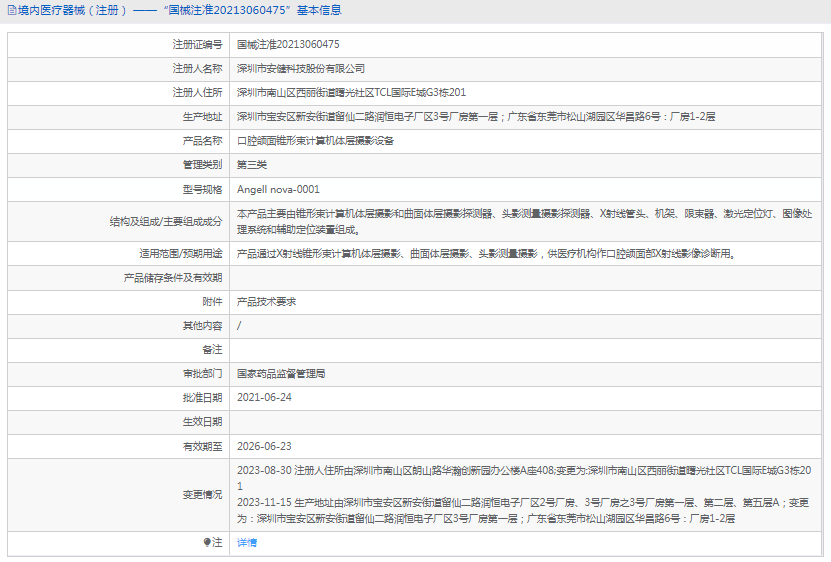831x562 pixels.
Task: Click the 产品名称 label cell
Action: (x=118, y=140)
